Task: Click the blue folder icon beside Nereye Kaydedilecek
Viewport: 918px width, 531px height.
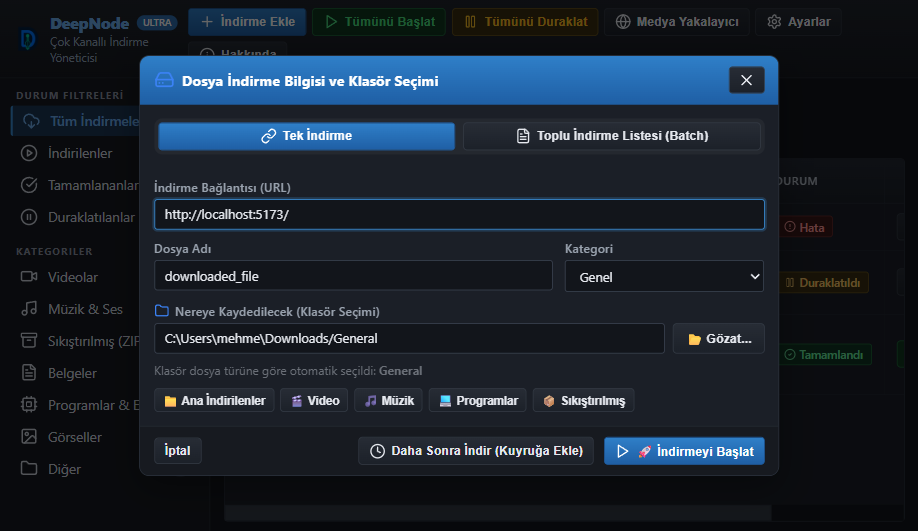Action: point(162,311)
